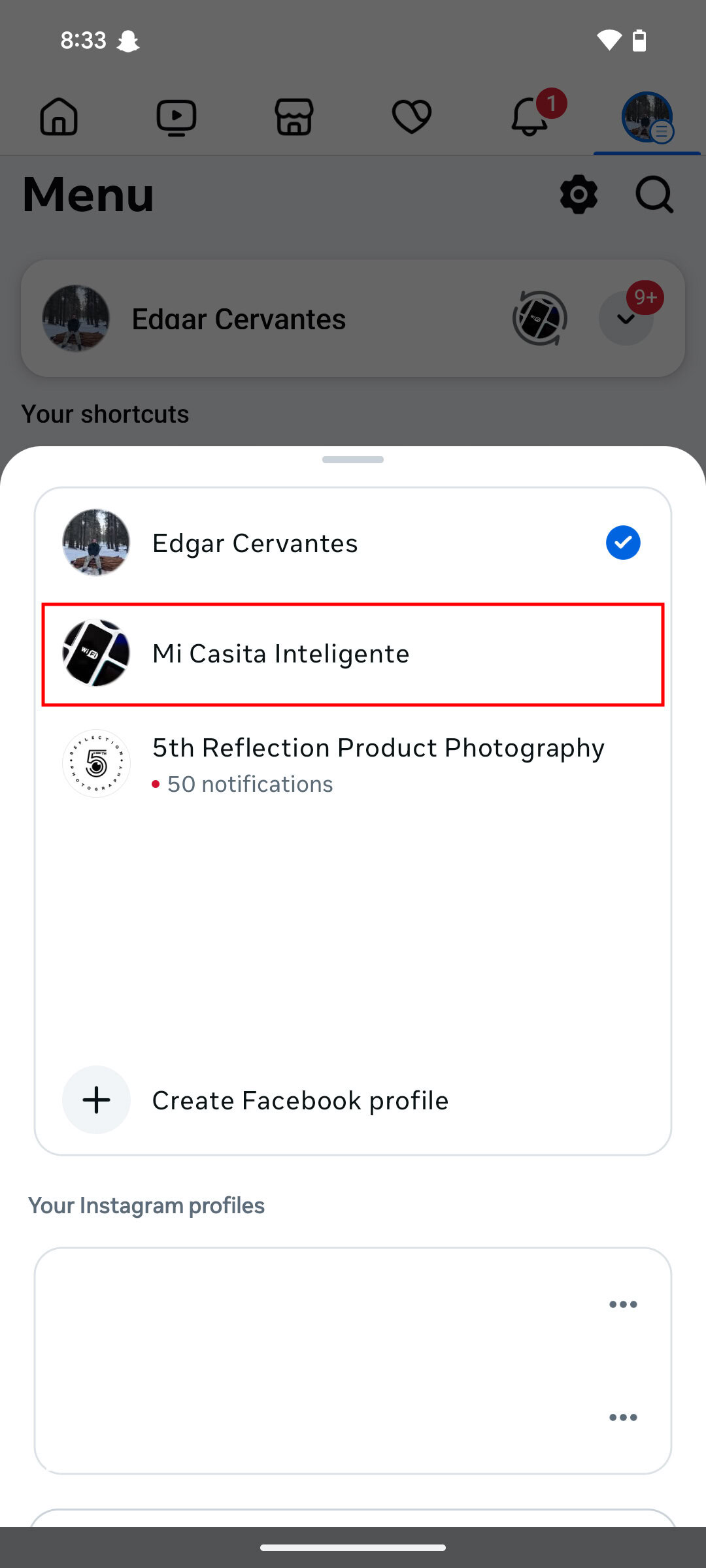
Task: Open first Instagram profile options menu
Action: pyautogui.click(x=622, y=1305)
